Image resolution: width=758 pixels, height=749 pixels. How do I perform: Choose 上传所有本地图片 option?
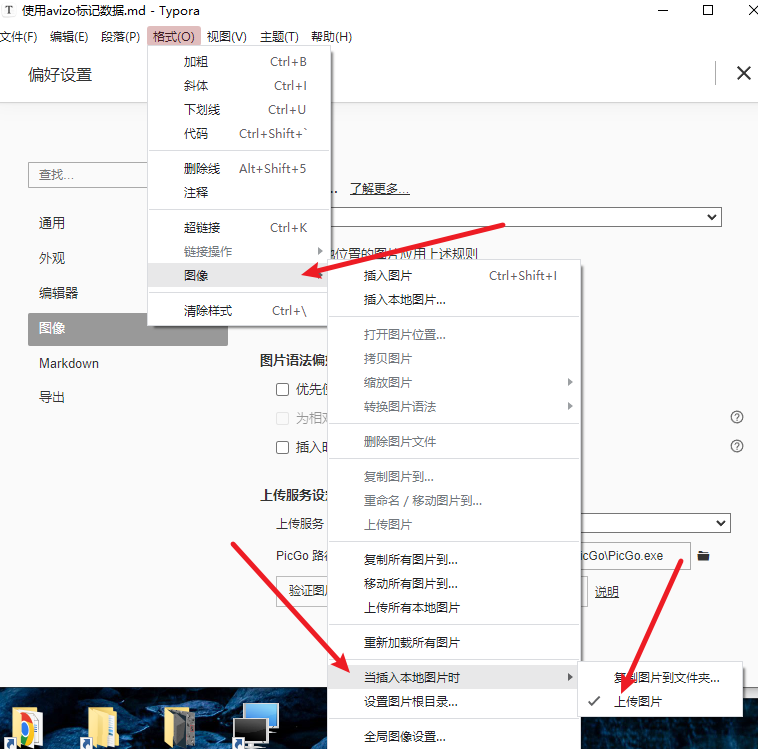click(454, 608)
